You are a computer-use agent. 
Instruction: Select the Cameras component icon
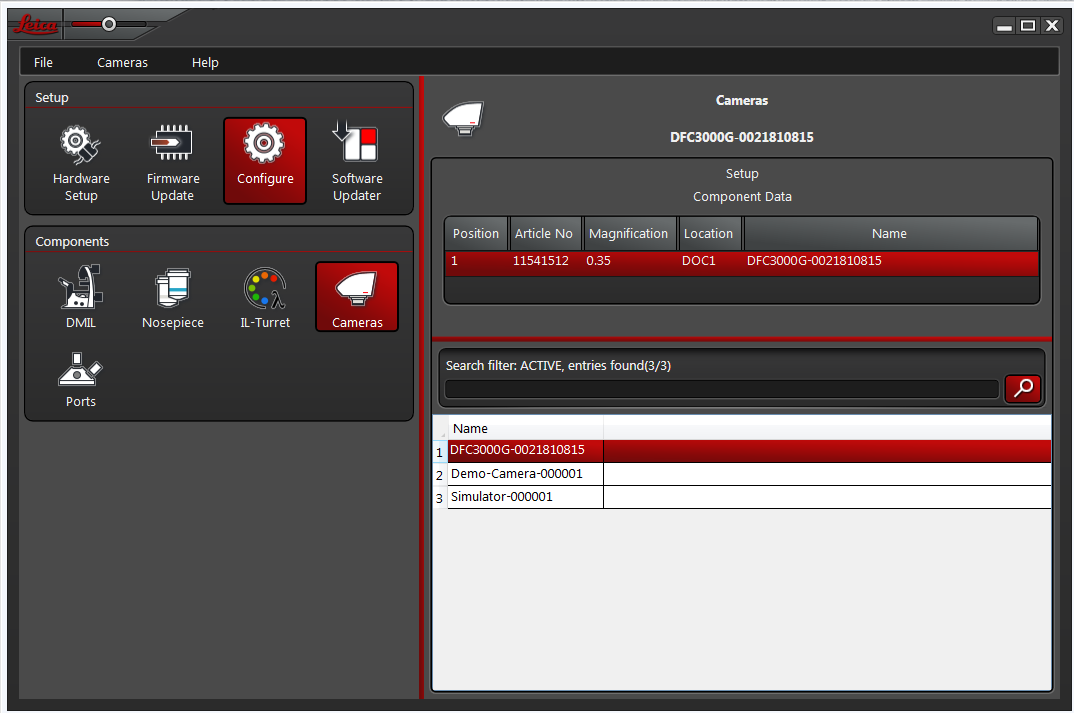[357, 297]
